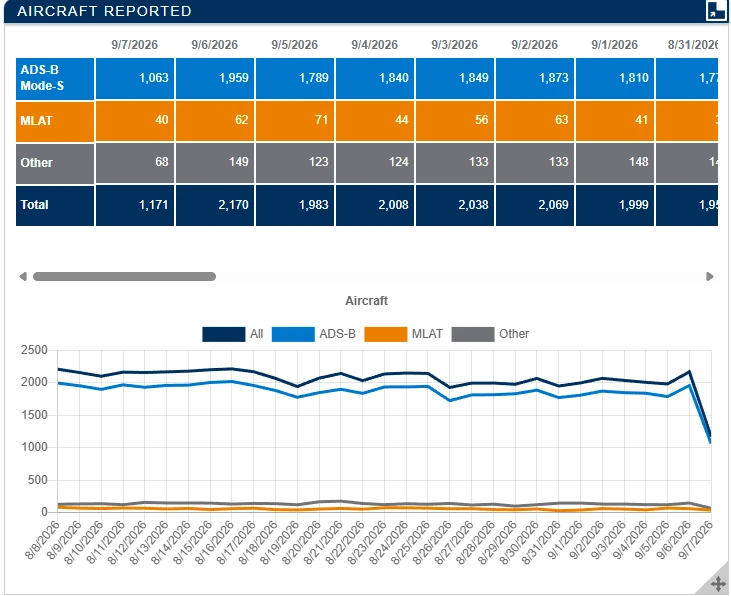Click the horizontal scrollbar thumb under the table
The width and height of the screenshot is (731, 596).
click(x=124, y=277)
